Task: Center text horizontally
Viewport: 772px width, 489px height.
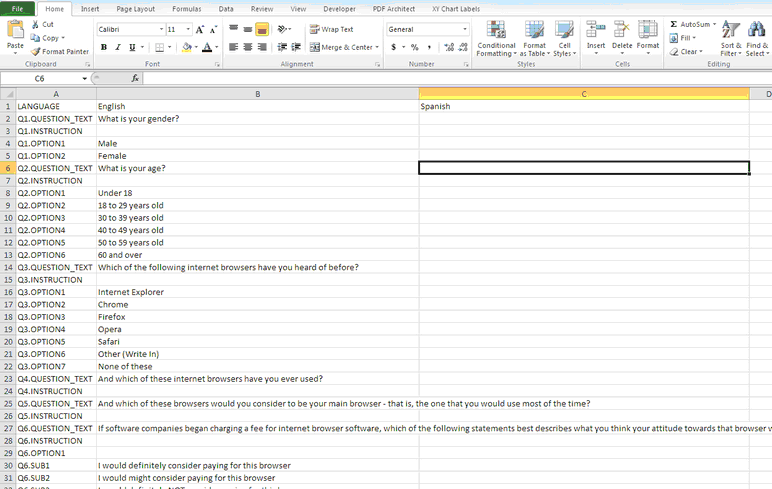Action: pyautogui.click(x=248, y=47)
